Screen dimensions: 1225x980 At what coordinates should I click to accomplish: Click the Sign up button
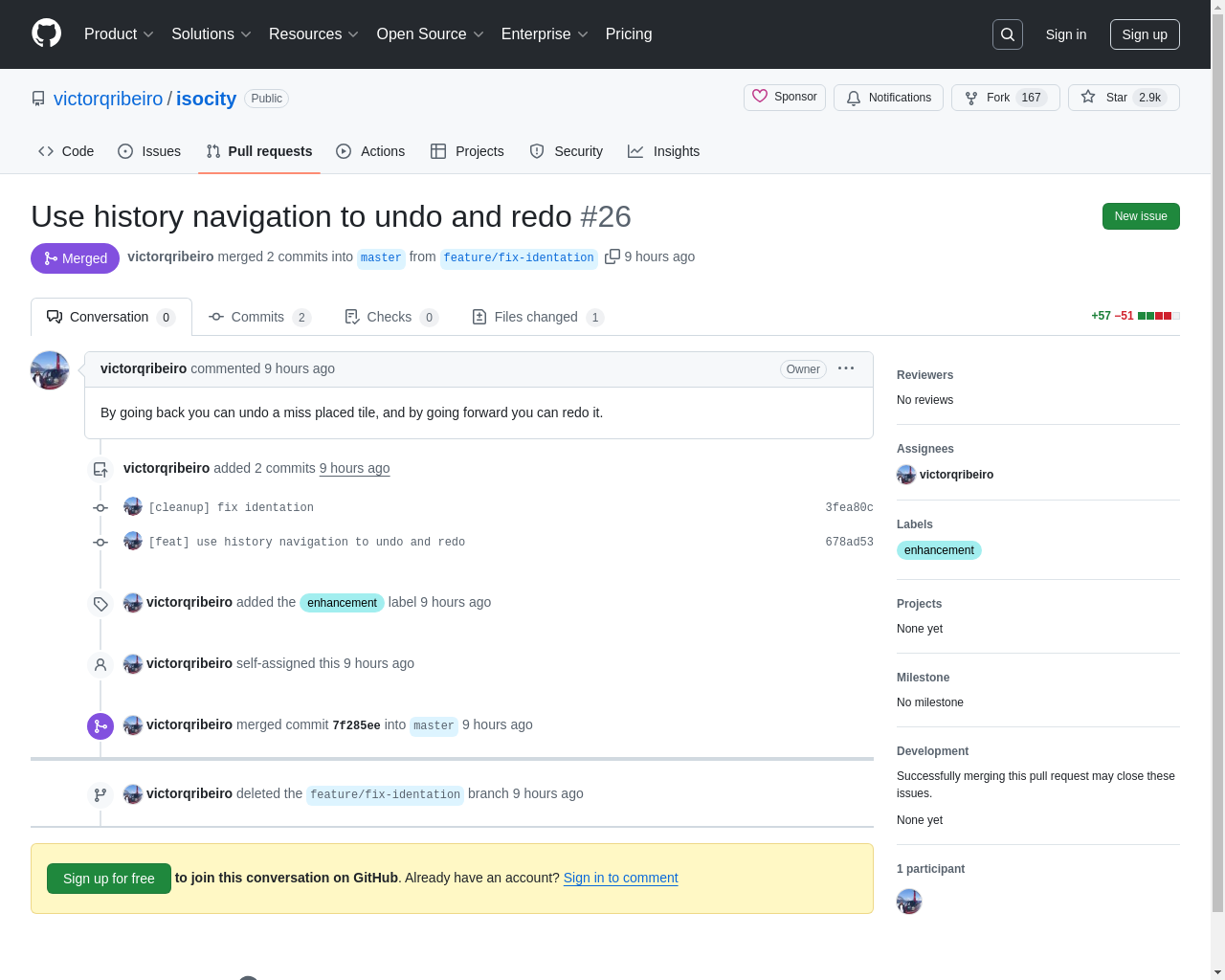[1145, 34]
